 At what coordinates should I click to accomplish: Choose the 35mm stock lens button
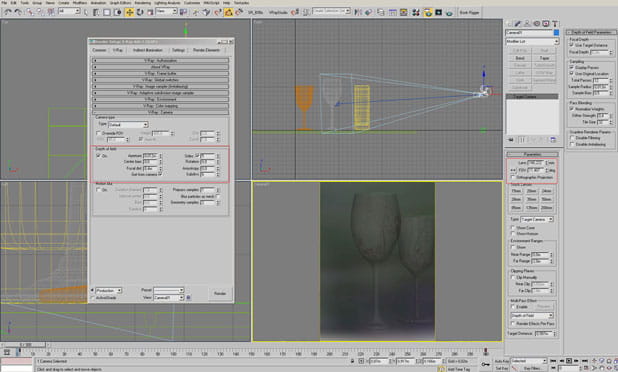click(531, 199)
